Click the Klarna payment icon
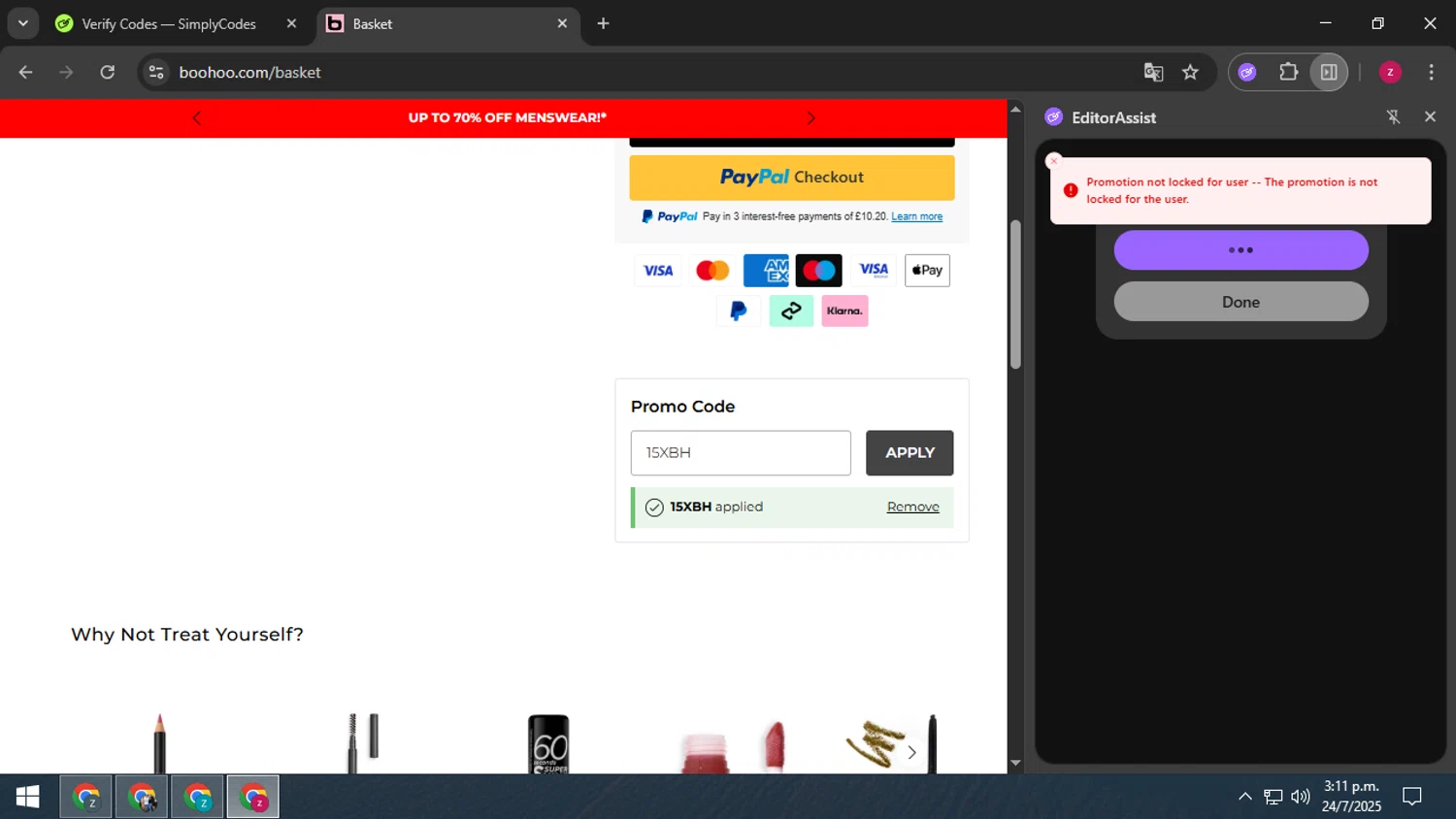 [x=844, y=311]
